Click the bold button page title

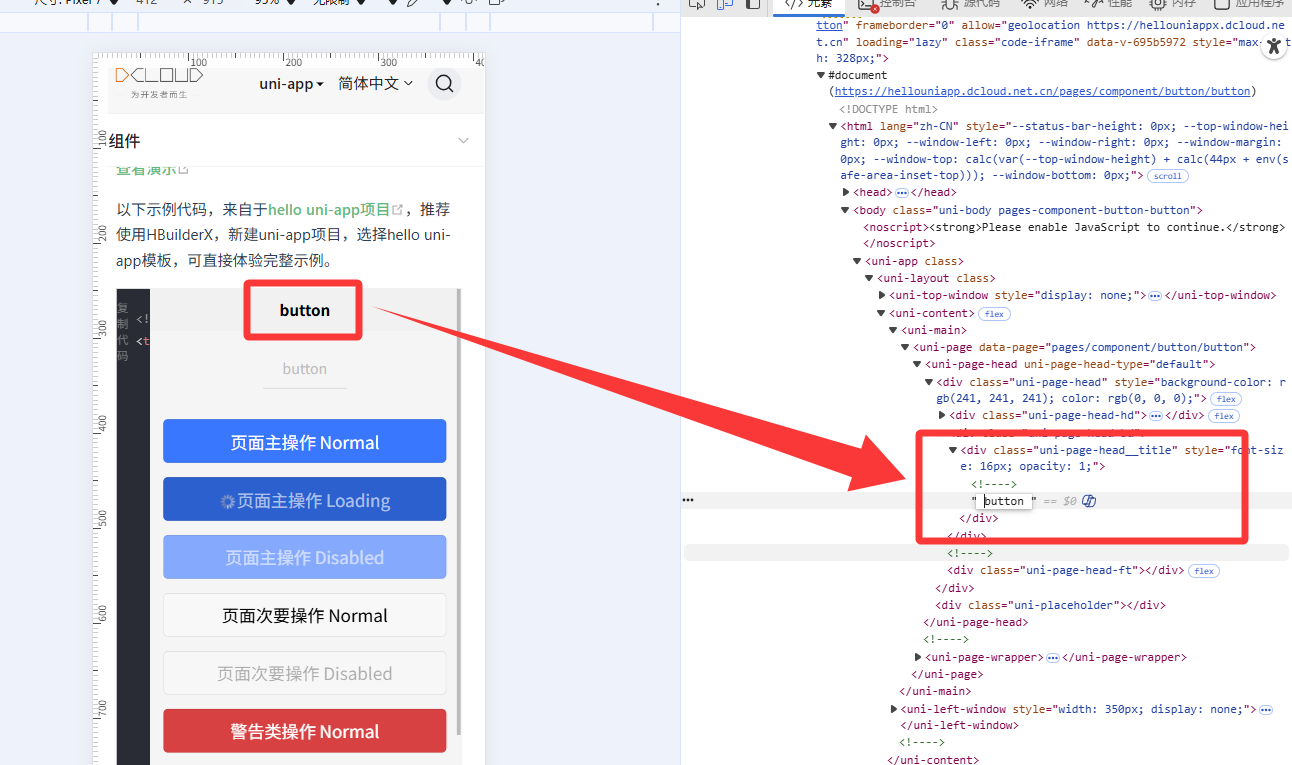[305, 310]
